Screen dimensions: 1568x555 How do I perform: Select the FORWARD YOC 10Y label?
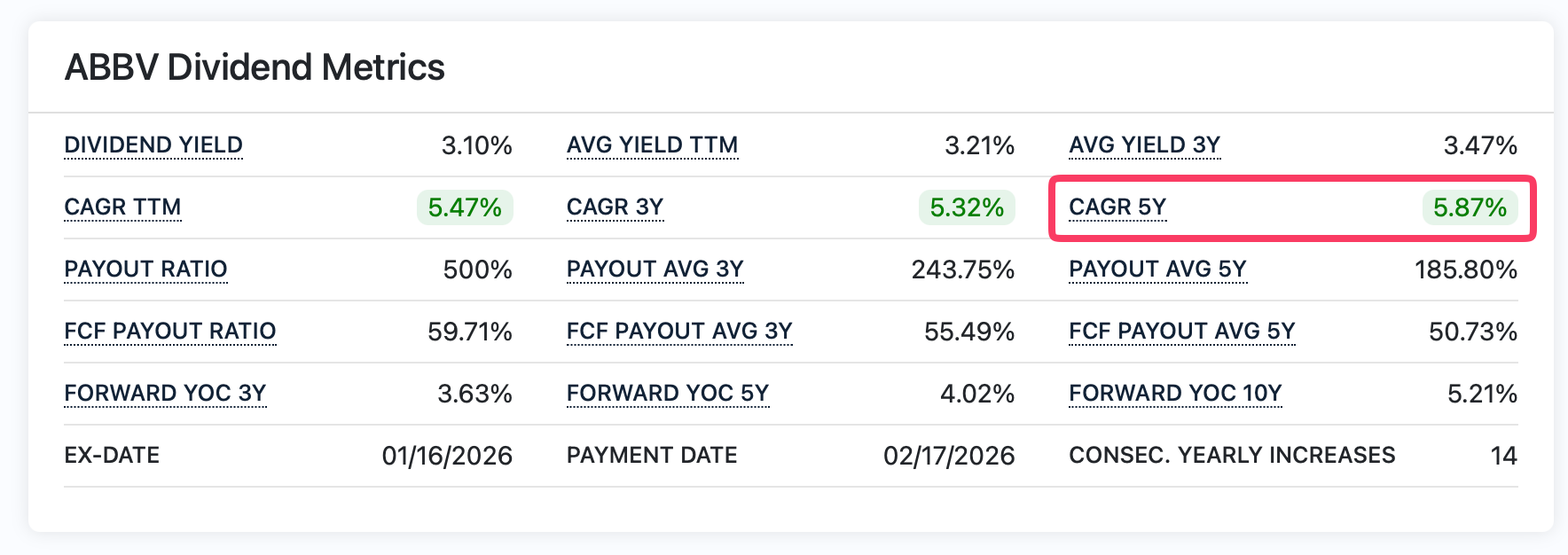click(x=1174, y=392)
